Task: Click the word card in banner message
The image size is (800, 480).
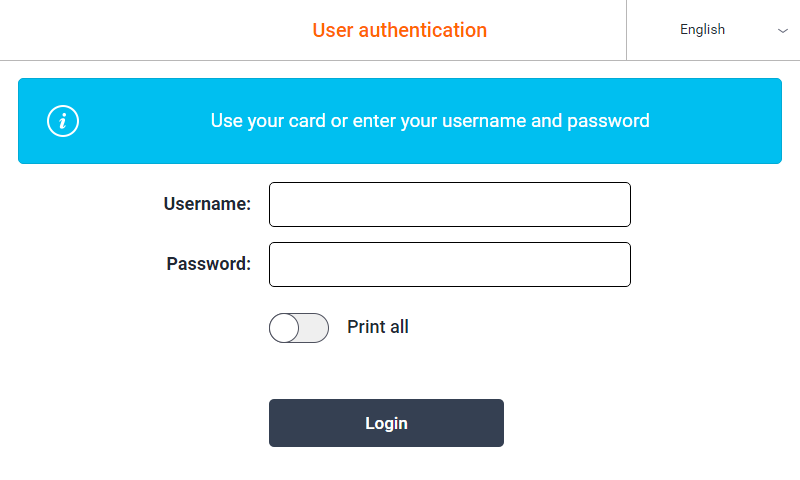Action: pos(307,121)
